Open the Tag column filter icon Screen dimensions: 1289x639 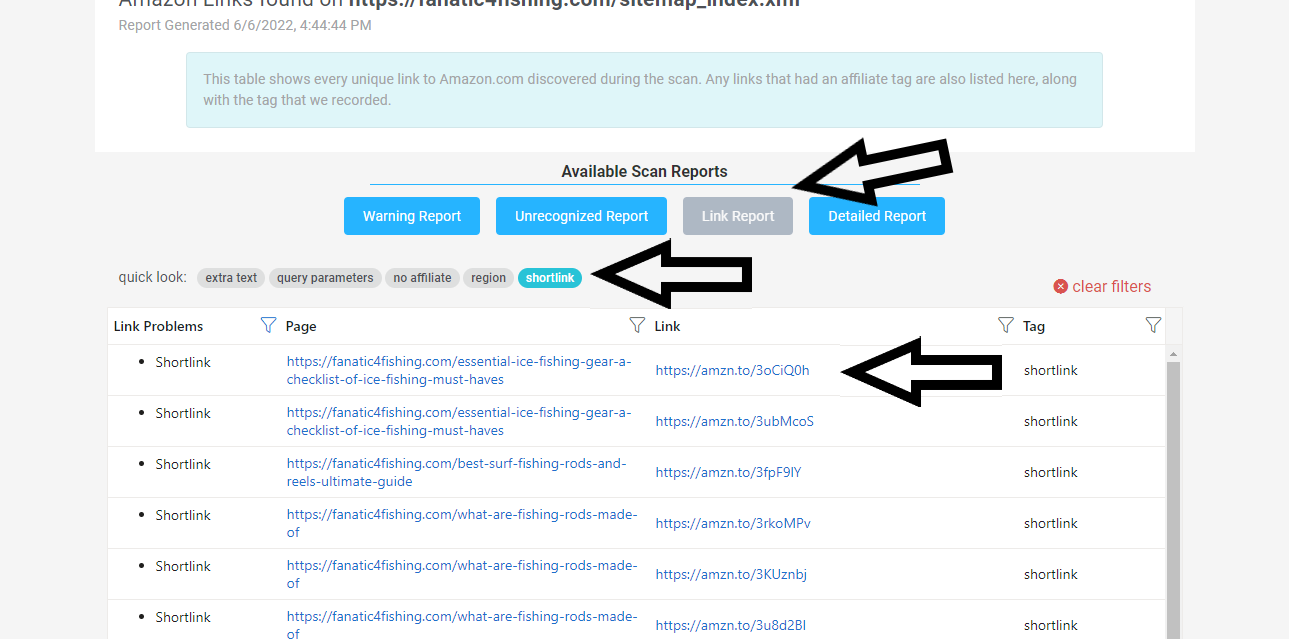pyautogui.click(x=1153, y=325)
